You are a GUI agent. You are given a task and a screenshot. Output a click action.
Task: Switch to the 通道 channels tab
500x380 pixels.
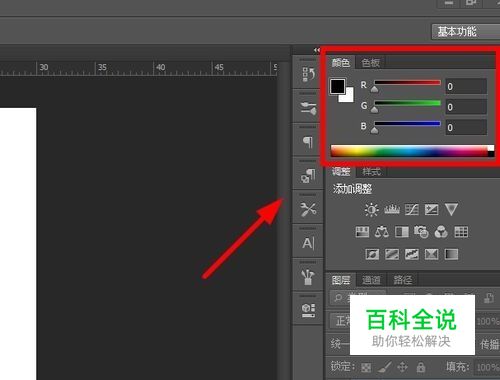point(371,280)
